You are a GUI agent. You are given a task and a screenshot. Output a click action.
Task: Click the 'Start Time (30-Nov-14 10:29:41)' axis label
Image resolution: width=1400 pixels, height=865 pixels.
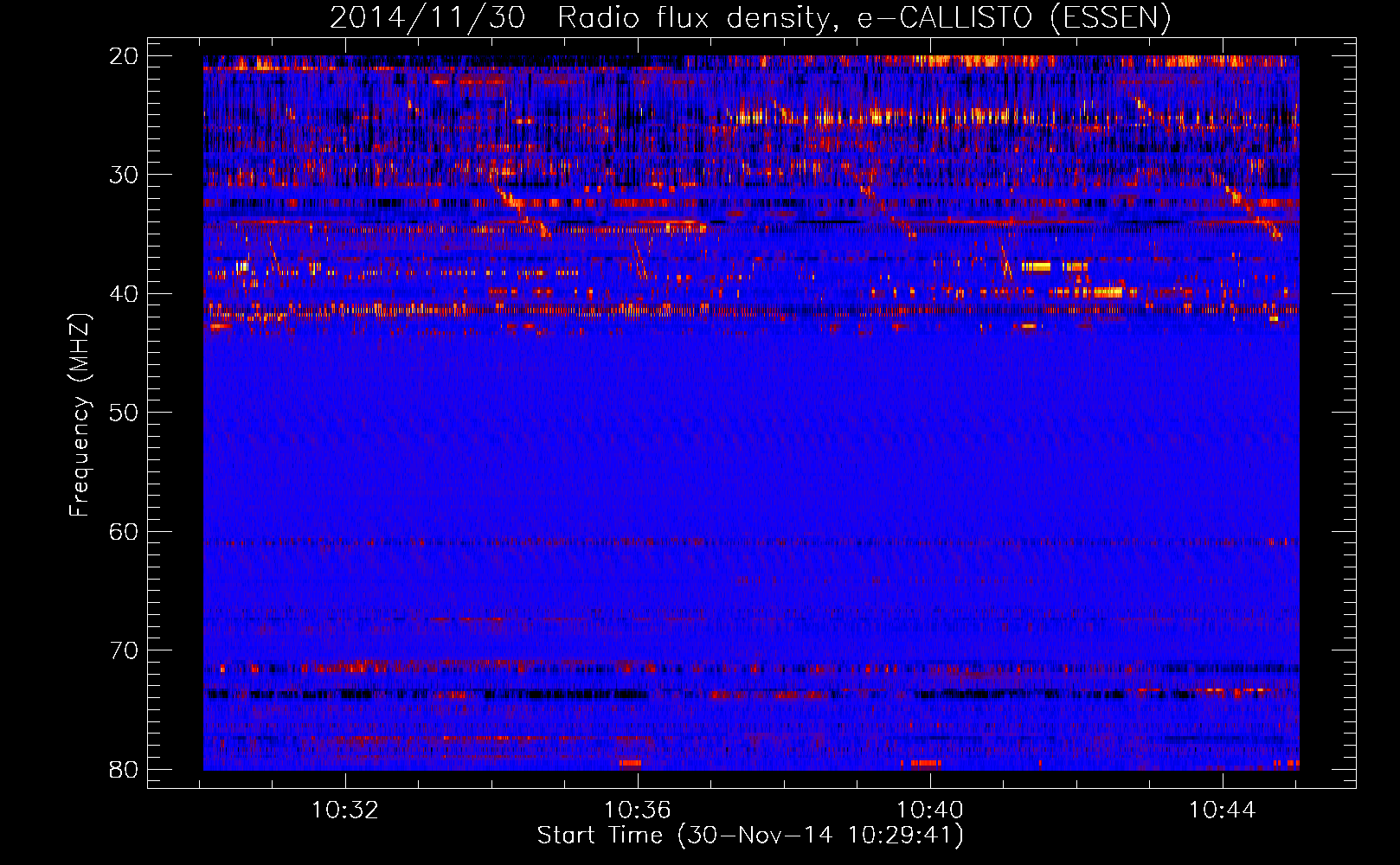coord(750,836)
